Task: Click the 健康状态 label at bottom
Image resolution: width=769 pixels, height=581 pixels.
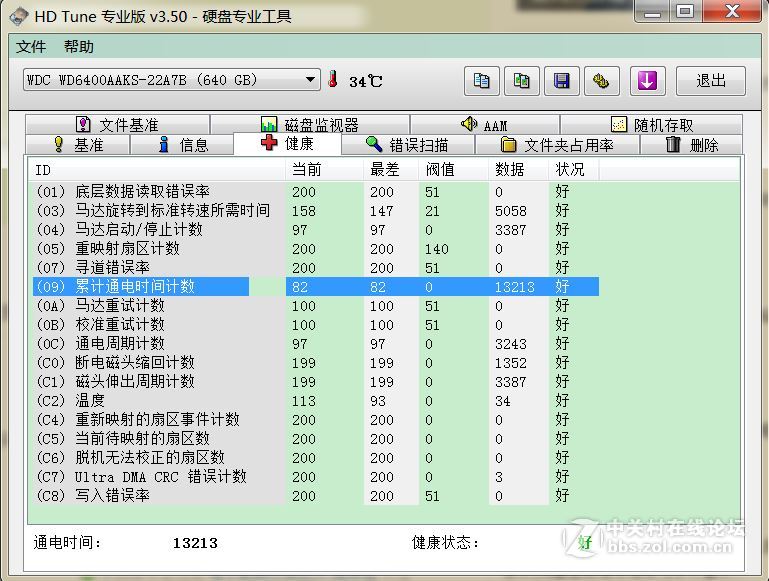Action: click(x=445, y=543)
